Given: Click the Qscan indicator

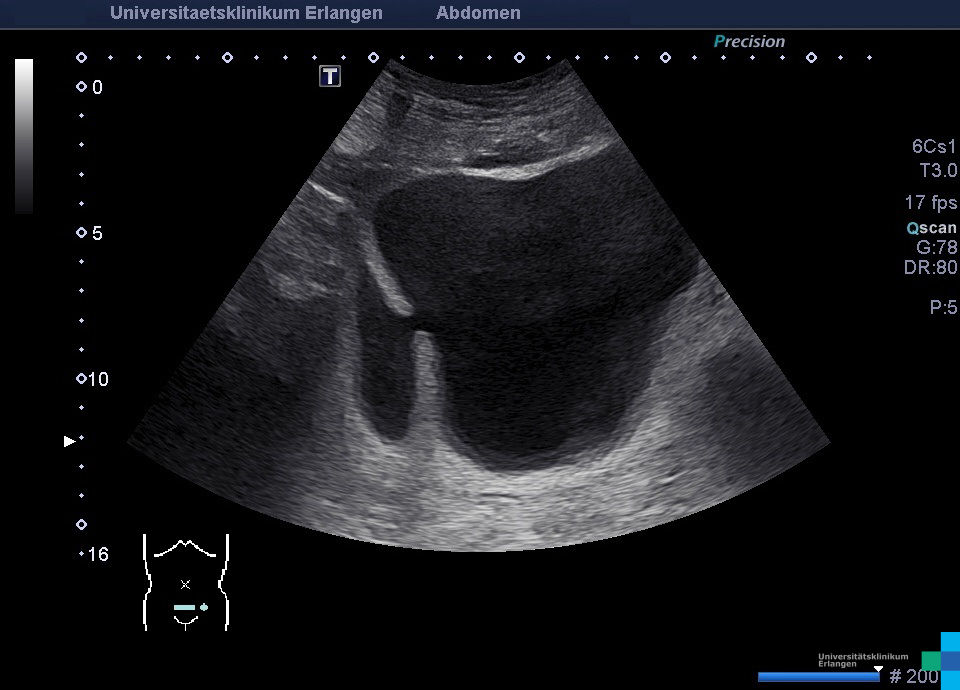Looking at the screenshot, I should tap(930, 228).
